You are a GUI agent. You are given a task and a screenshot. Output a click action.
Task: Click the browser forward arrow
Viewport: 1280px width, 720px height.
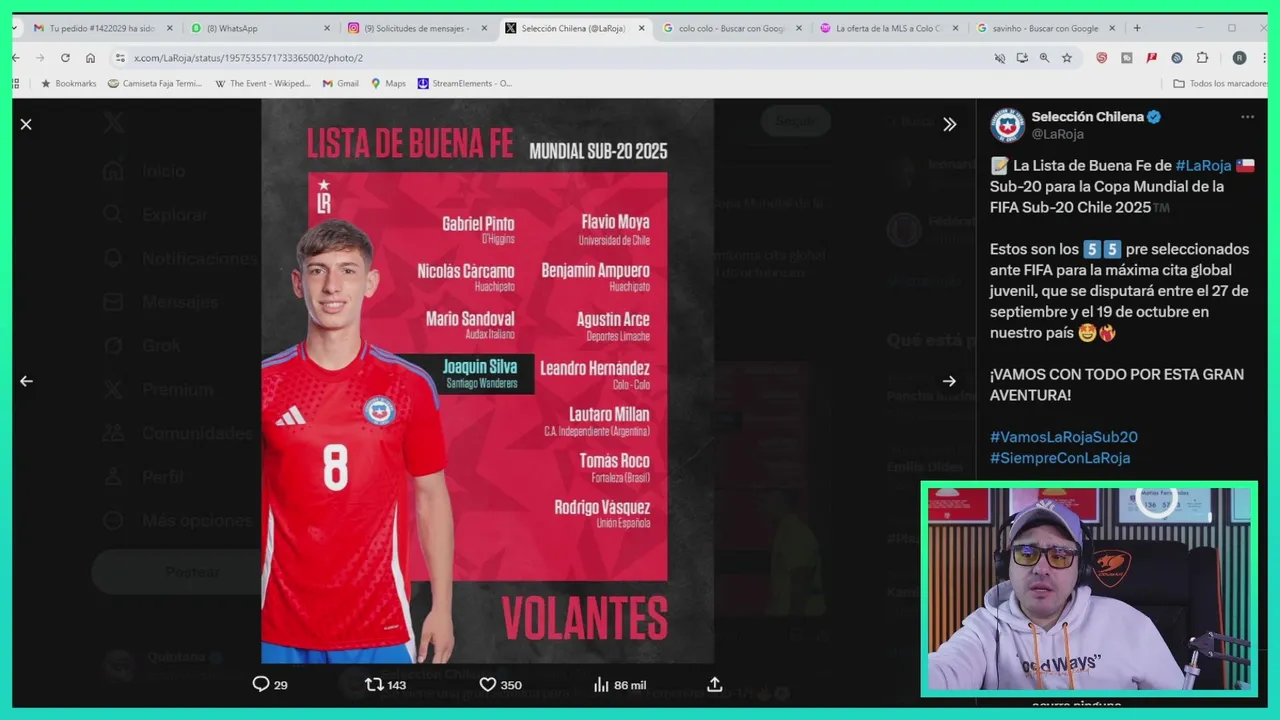point(40,58)
